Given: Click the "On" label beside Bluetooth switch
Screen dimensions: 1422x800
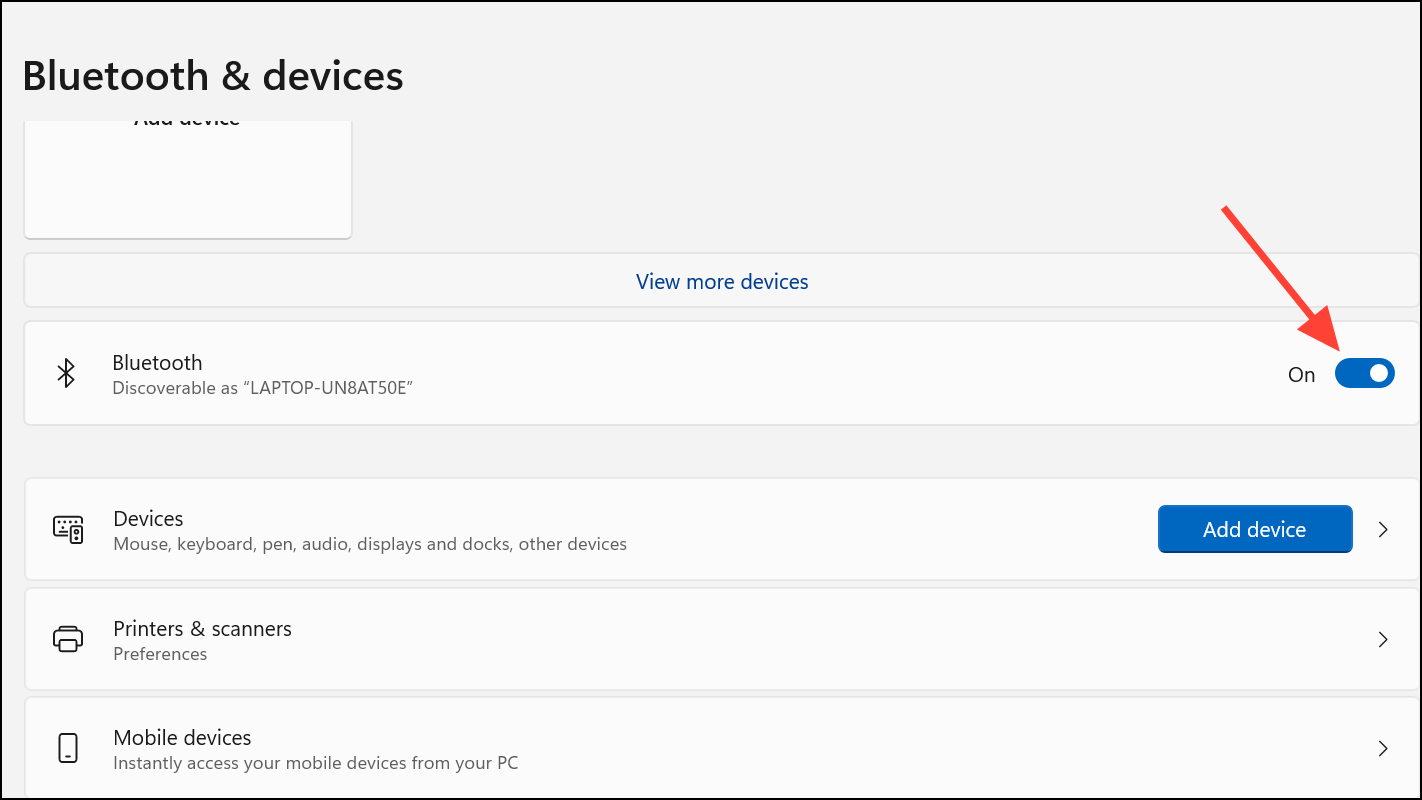Looking at the screenshot, I should 1301,375.
